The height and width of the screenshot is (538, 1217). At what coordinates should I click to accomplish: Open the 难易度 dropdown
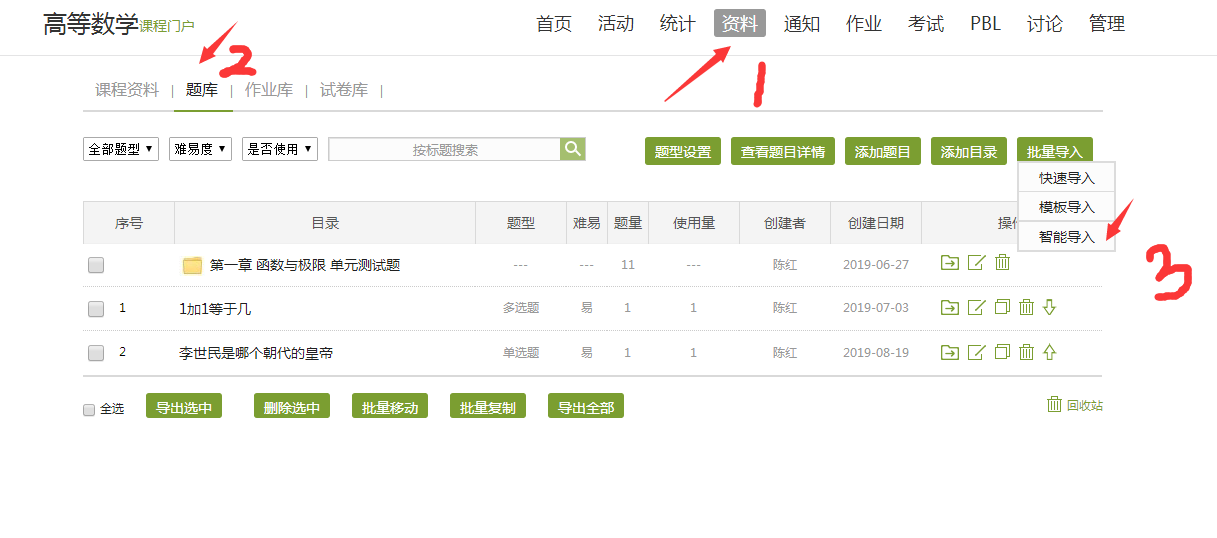201,149
